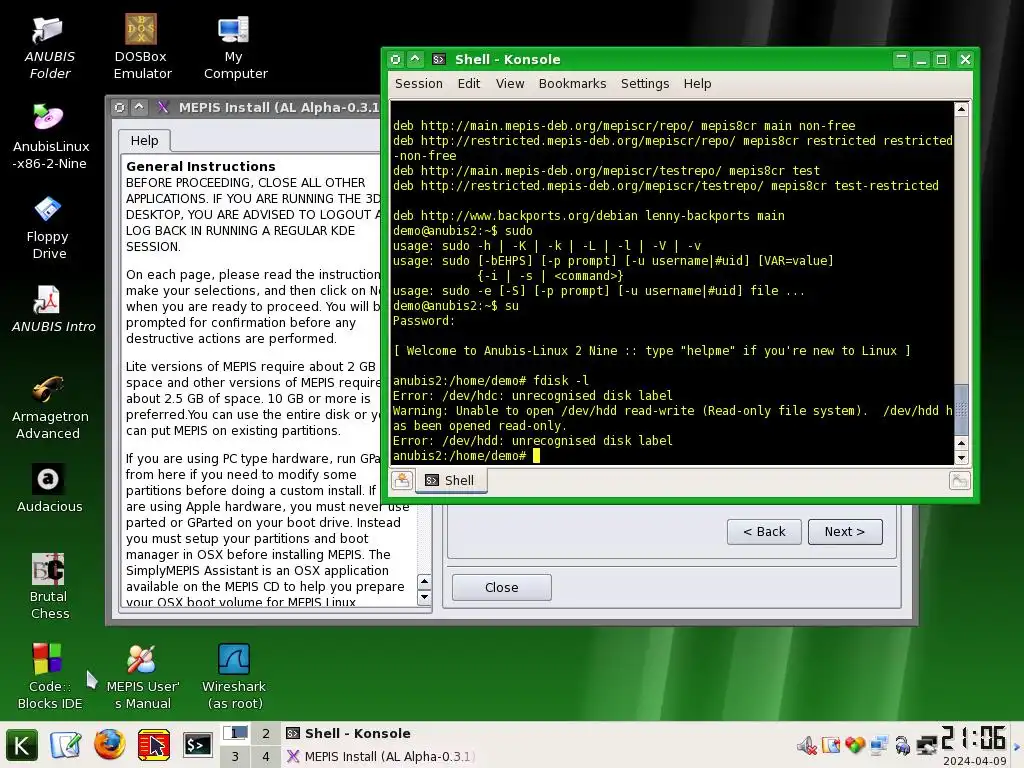Open the Settings menu in Konsole
Screen dimensions: 1024x768
point(645,84)
